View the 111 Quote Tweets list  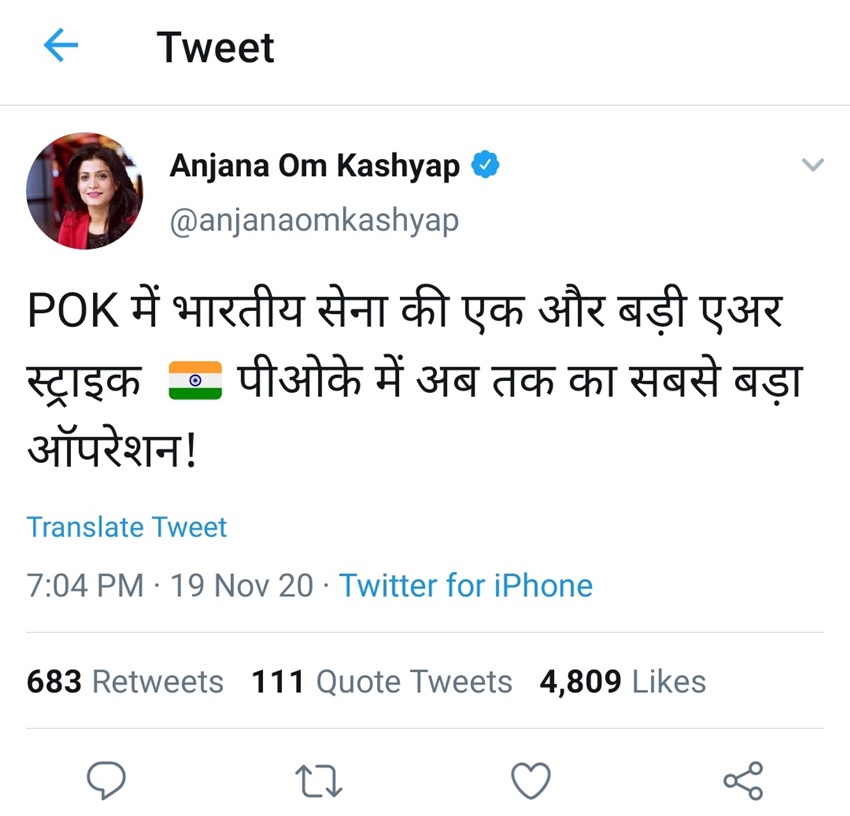tap(381, 682)
